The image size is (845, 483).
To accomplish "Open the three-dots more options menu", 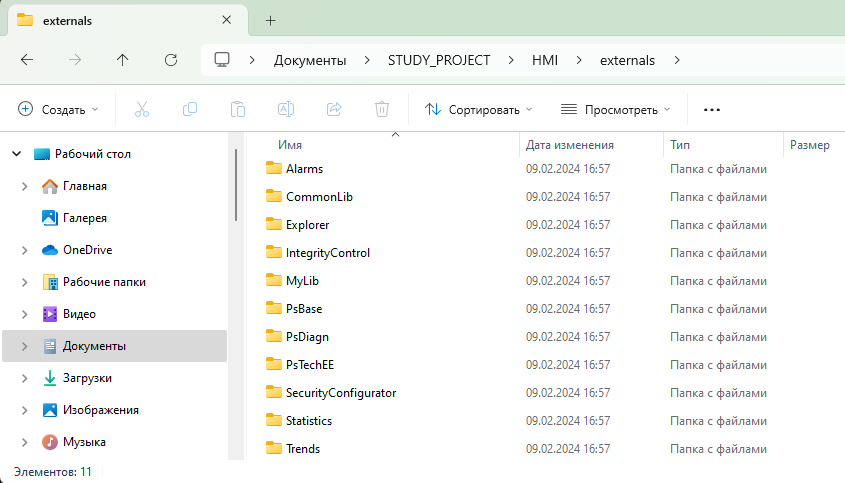I will pyautogui.click(x=712, y=109).
